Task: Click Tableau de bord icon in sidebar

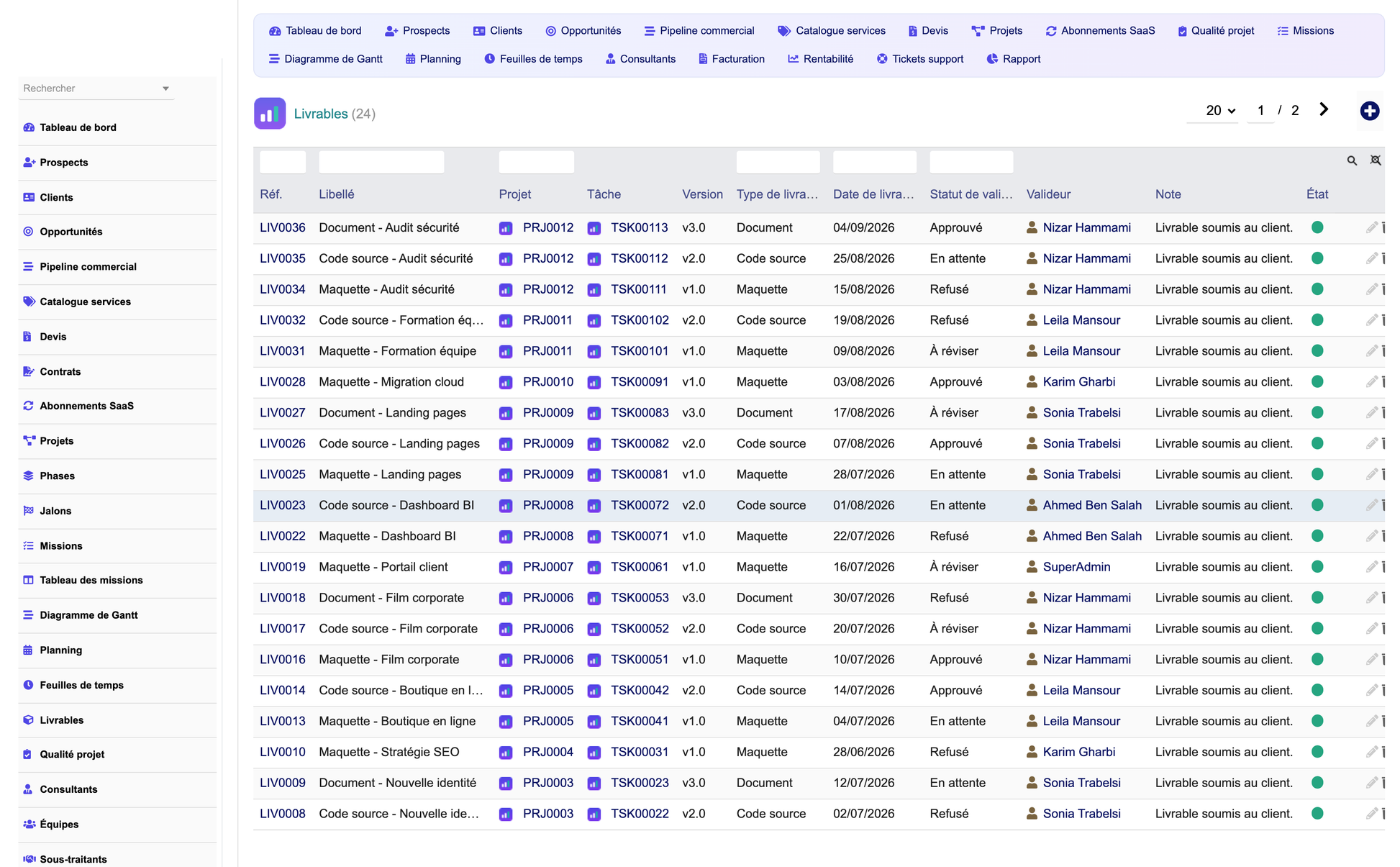Action: [29, 127]
